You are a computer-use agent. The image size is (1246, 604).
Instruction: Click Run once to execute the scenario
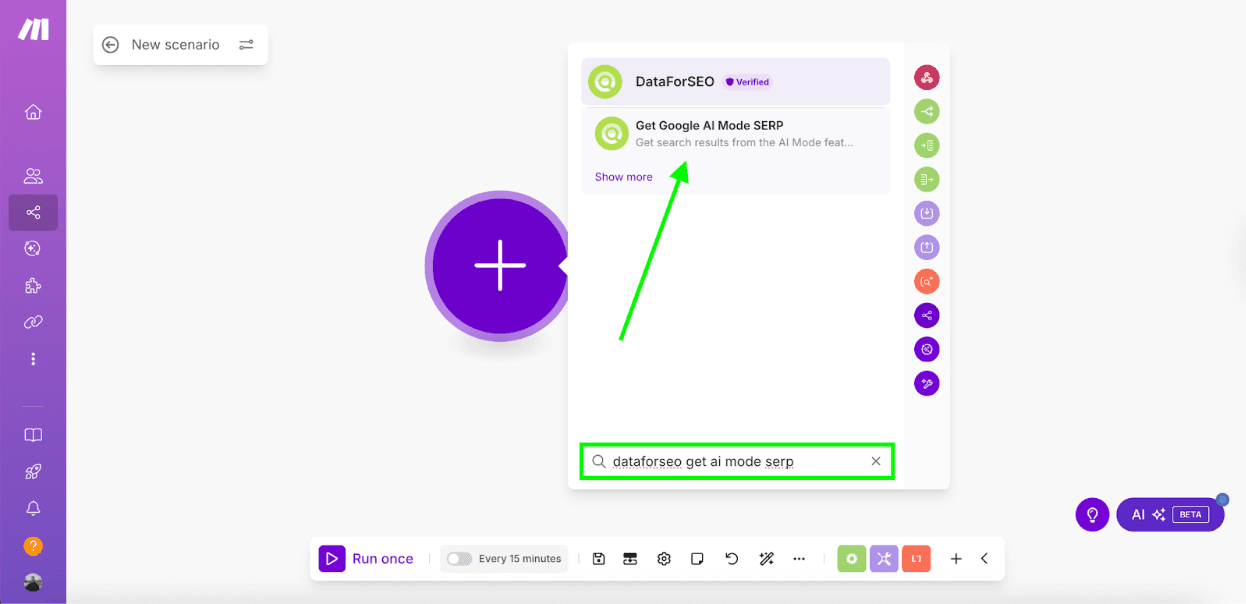[x=368, y=558]
